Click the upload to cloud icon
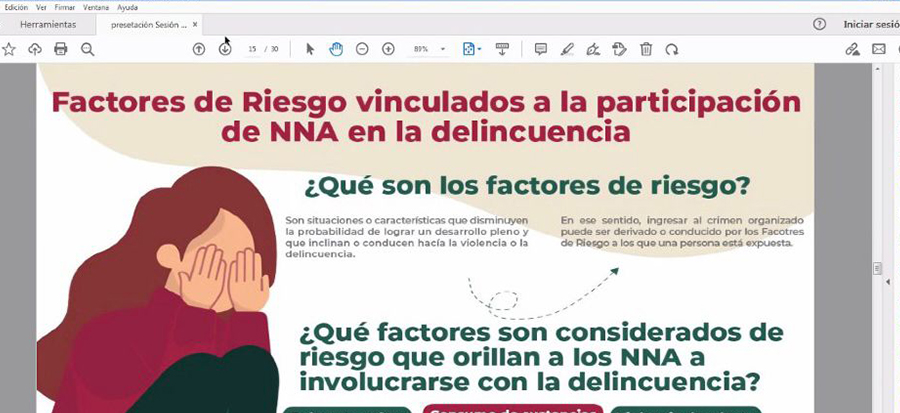 click(35, 49)
